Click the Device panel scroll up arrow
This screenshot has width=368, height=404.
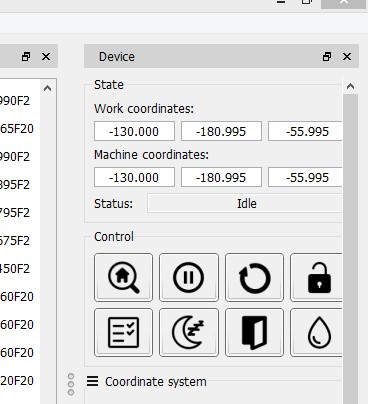coord(350,86)
